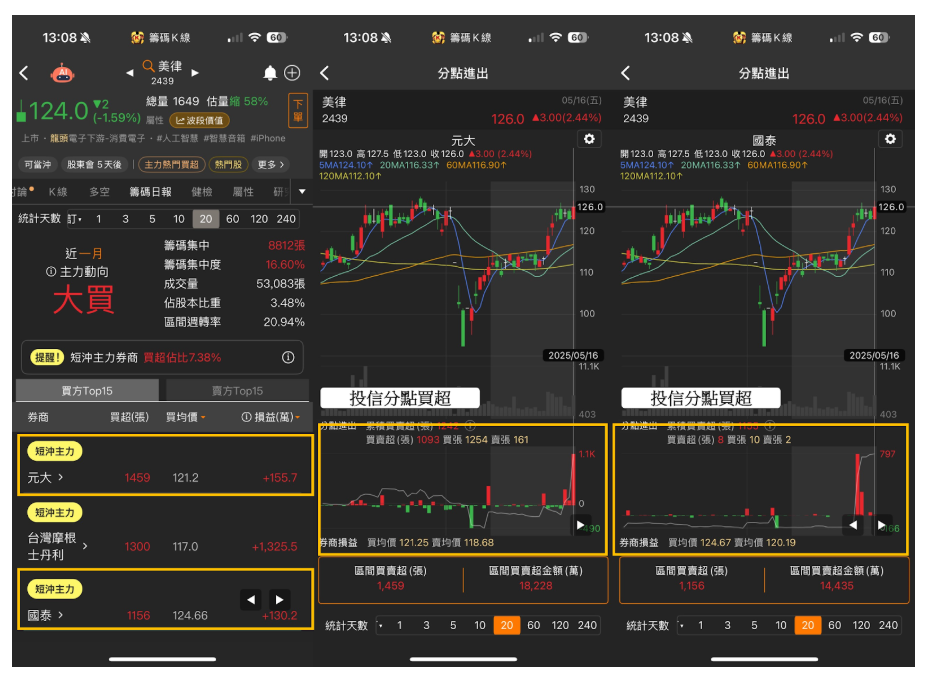The width and height of the screenshot is (928, 684).
Task: Go back from 國泰 分點進出 screen
Action: pos(626,73)
